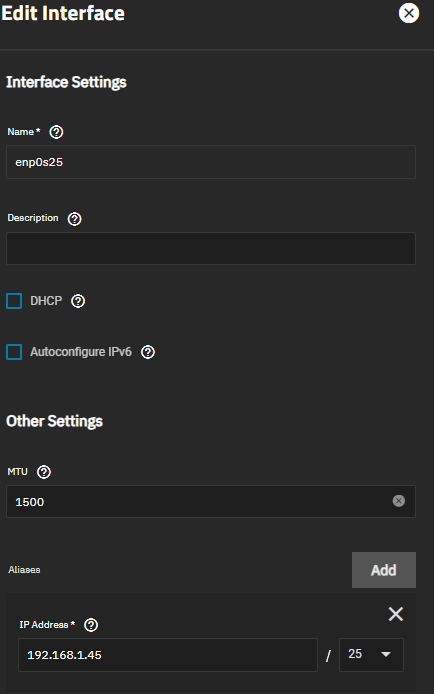Show help for Description field
The width and height of the screenshot is (434, 694).
coord(74,219)
